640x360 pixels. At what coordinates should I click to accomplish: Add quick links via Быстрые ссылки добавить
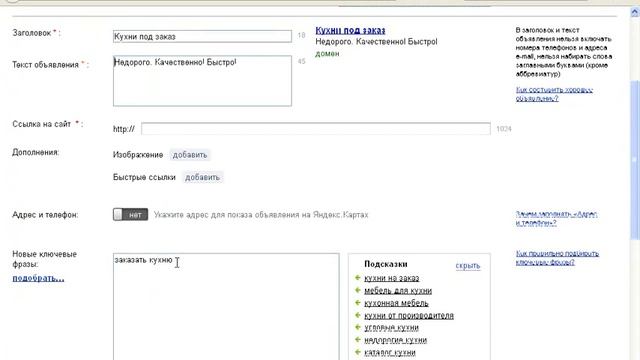point(202,178)
